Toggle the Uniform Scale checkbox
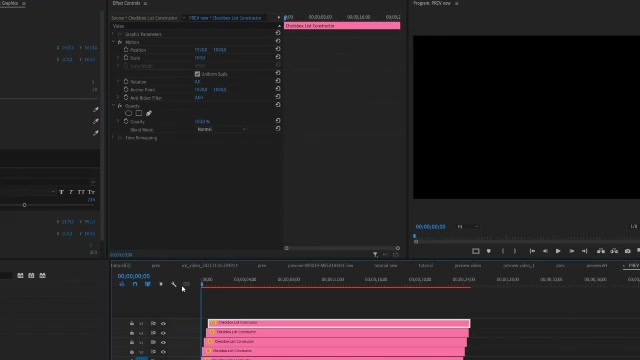This screenshot has height=360, width=640. coord(197,74)
